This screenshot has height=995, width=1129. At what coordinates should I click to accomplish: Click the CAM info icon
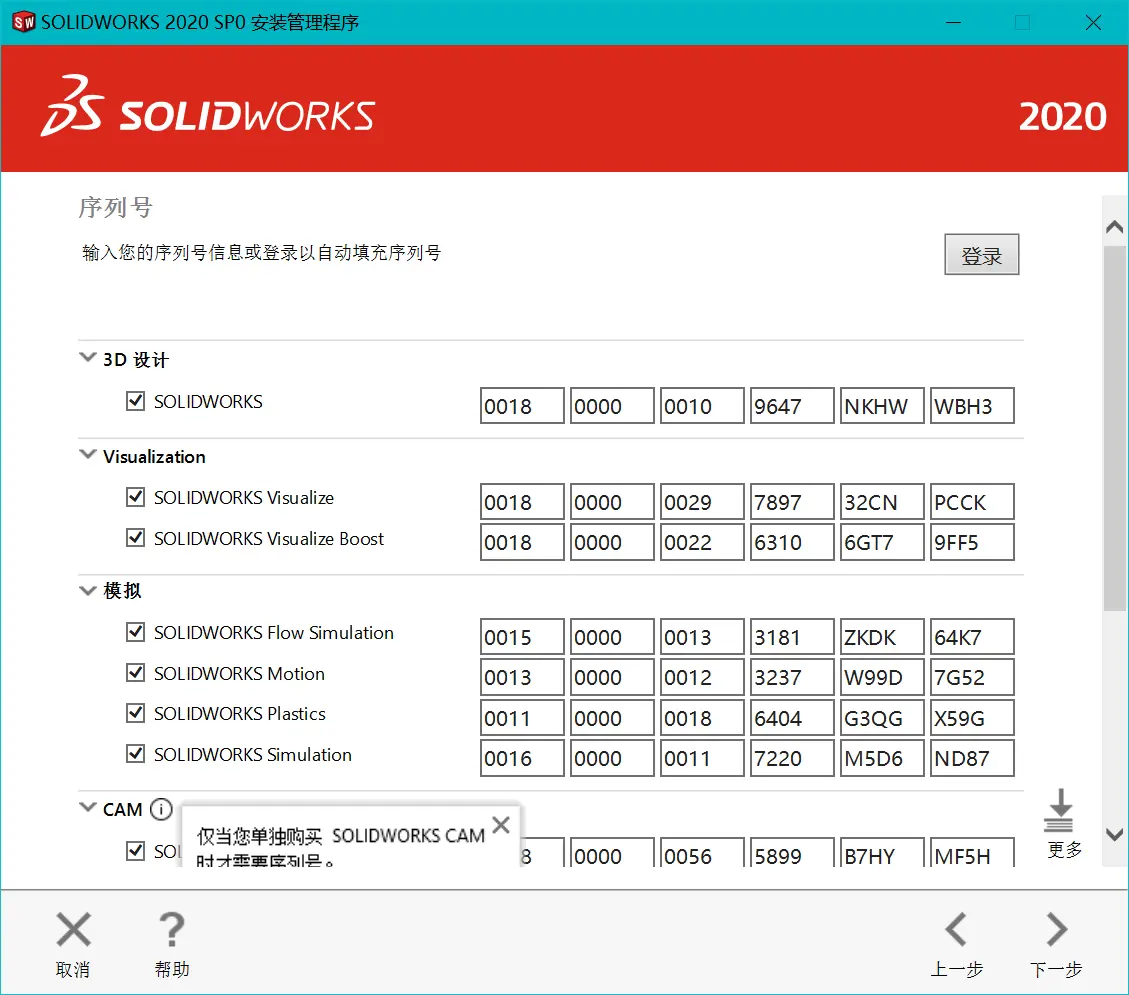pyautogui.click(x=161, y=809)
